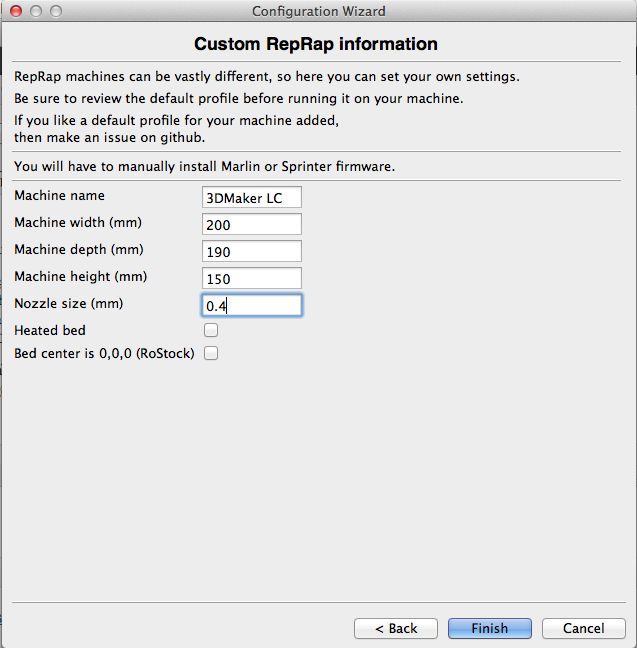Viewport: 637px width, 648px height.
Task: Click the Machine name label
Action: pyautogui.click(x=60, y=195)
